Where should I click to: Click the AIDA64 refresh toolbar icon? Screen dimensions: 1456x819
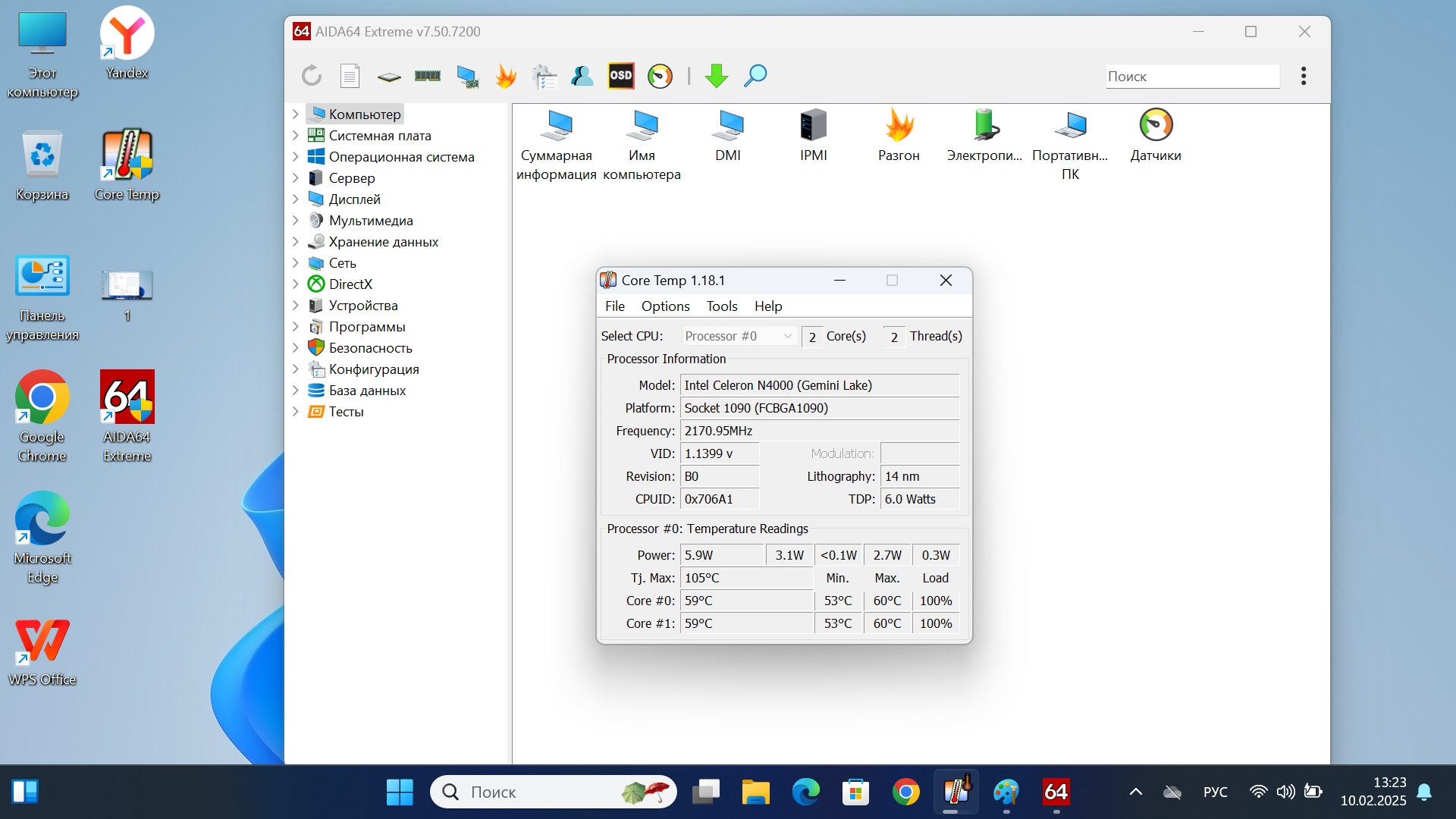(x=312, y=76)
